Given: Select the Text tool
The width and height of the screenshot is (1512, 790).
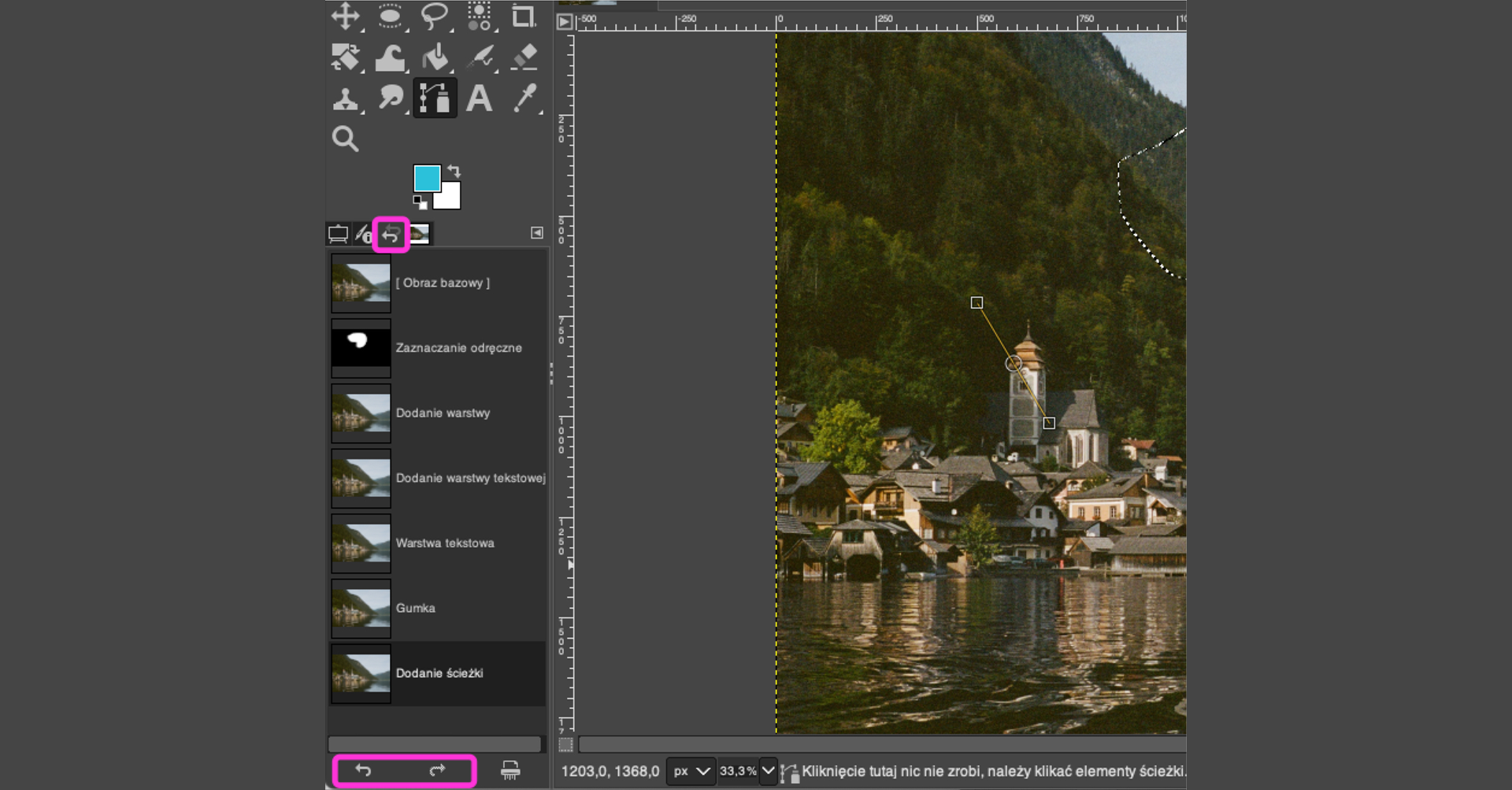Looking at the screenshot, I should [x=479, y=99].
